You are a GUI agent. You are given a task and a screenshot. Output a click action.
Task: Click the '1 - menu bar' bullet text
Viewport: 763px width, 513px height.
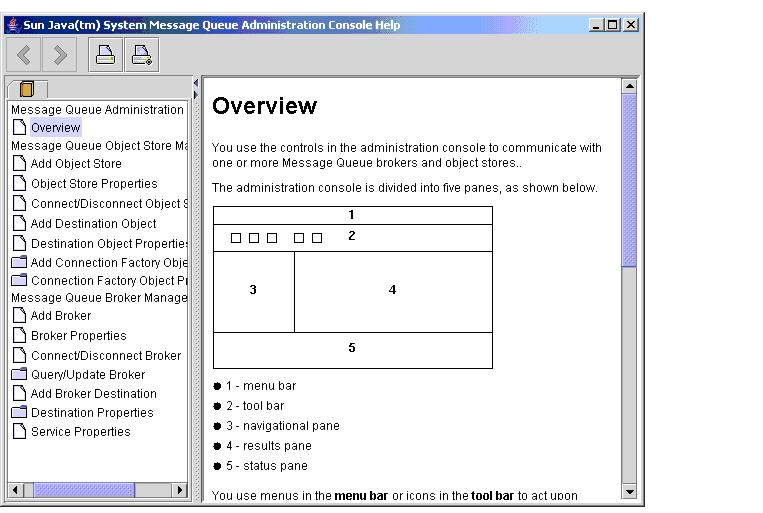[261, 386]
